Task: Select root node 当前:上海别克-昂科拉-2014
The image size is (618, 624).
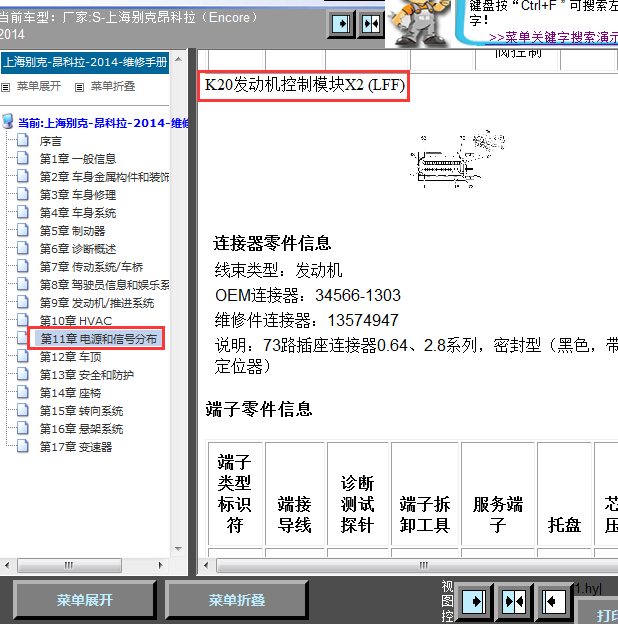Action: click(103, 123)
